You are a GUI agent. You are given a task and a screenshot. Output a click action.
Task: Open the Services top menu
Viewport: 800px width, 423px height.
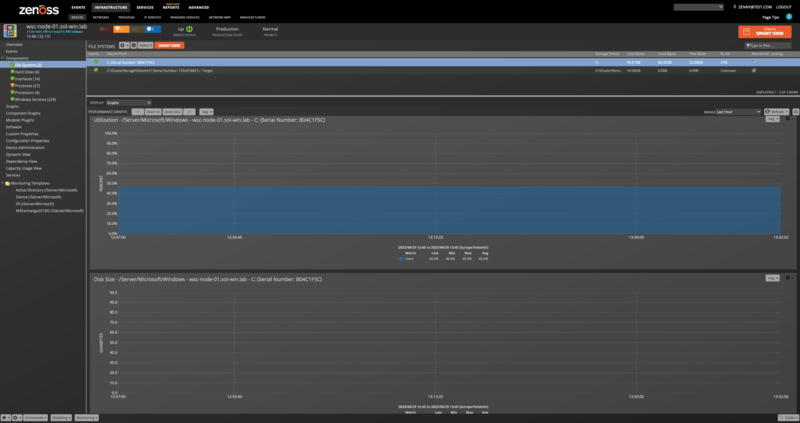tap(145, 8)
